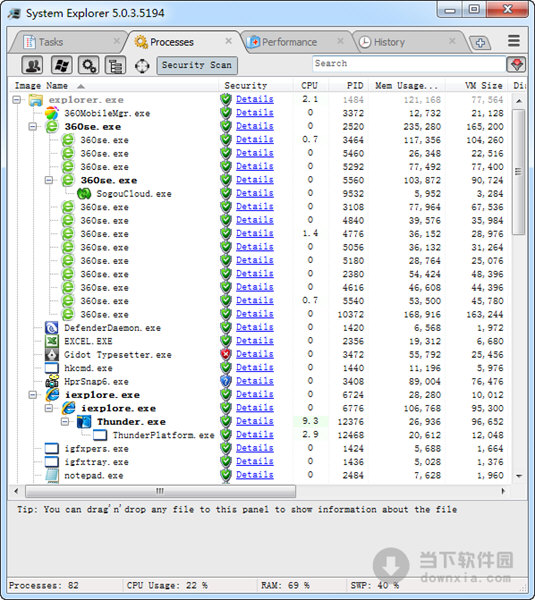Click the explorer.exe folder icon
The height and width of the screenshot is (600, 535).
(x=36, y=100)
